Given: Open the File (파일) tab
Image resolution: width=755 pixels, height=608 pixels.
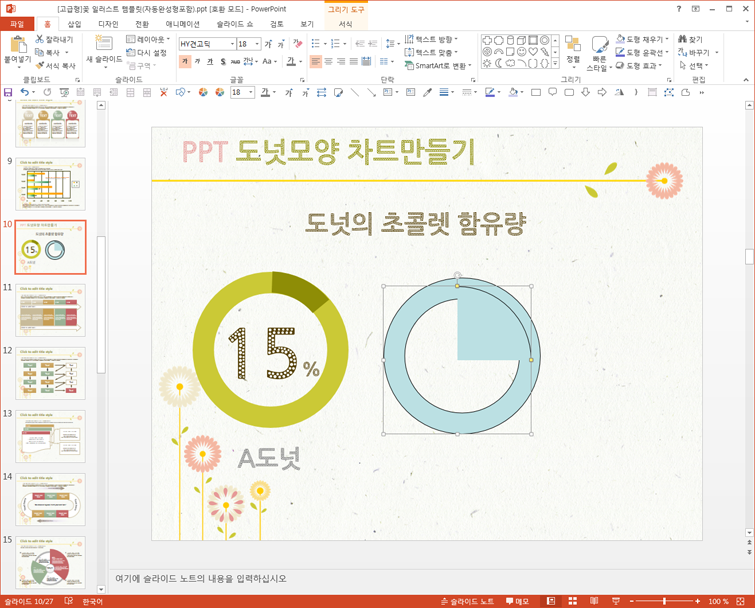Looking at the screenshot, I should pos(17,24).
